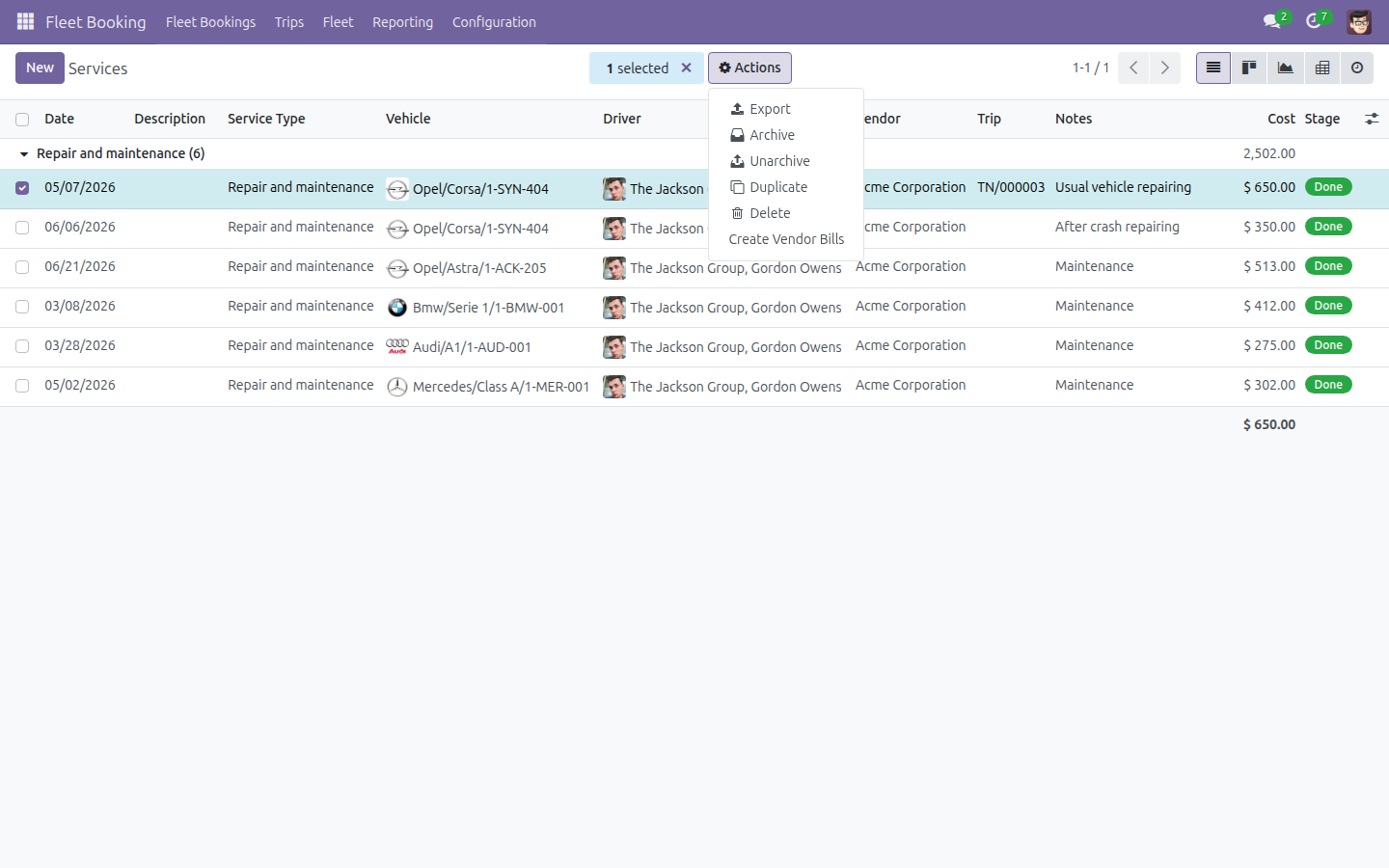
Task: Sort by the Service Type column header
Action: pos(266,119)
